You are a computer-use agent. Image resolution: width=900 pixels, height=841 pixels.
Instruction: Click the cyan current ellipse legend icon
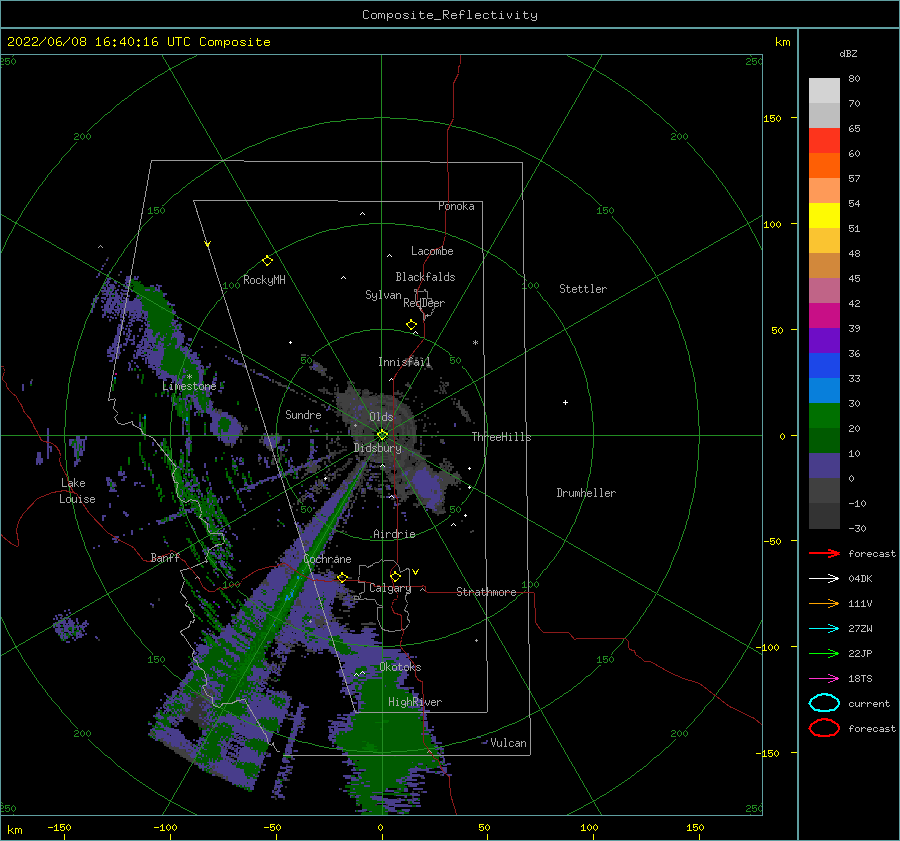[824, 703]
